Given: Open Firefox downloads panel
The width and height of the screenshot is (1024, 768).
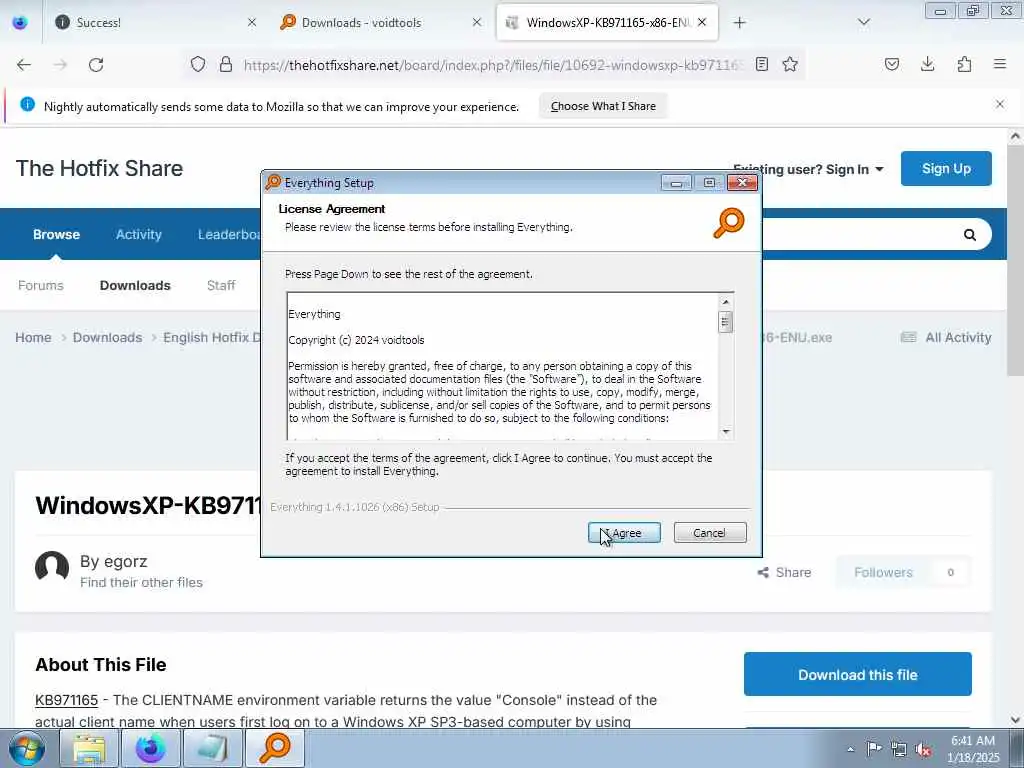Looking at the screenshot, I should [927, 64].
